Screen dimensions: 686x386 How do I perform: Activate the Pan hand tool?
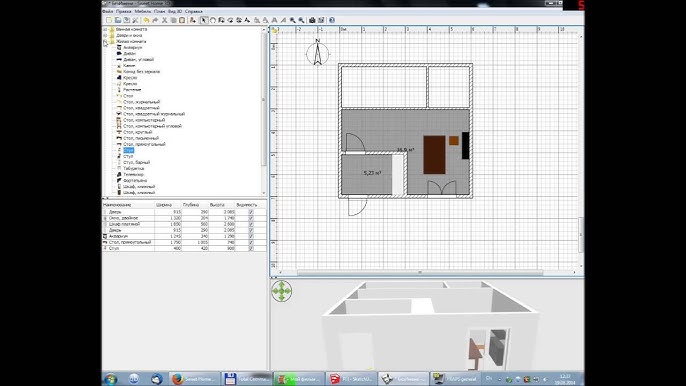(x=213, y=20)
